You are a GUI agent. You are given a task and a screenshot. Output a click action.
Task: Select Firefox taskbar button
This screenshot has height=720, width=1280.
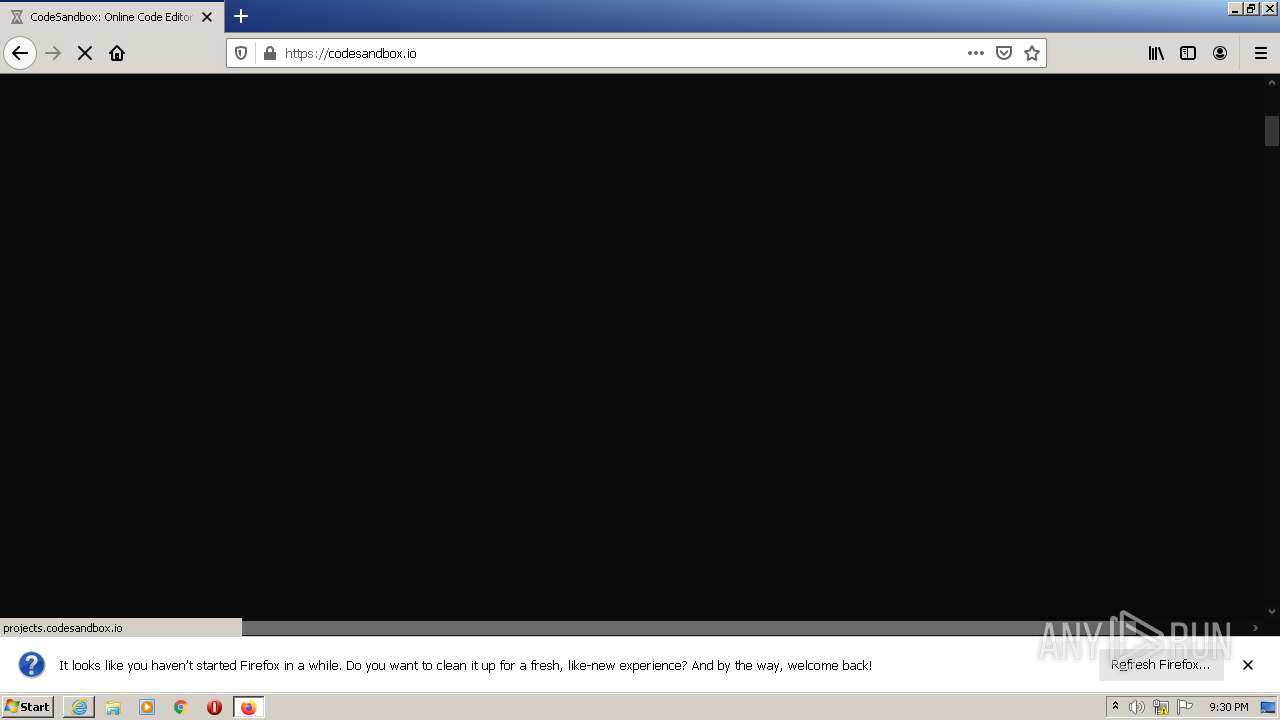tap(248, 707)
